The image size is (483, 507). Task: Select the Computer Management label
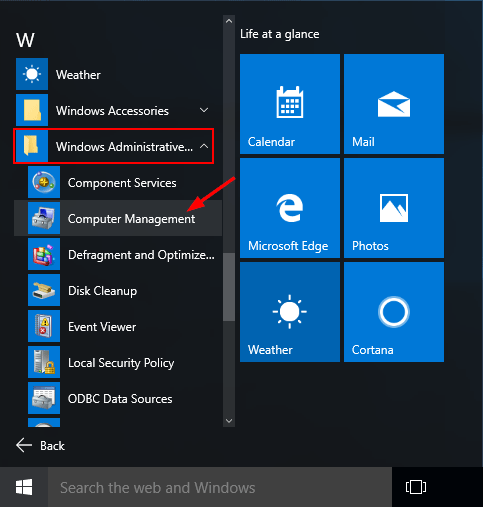pyautogui.click(x=131, y=219)
